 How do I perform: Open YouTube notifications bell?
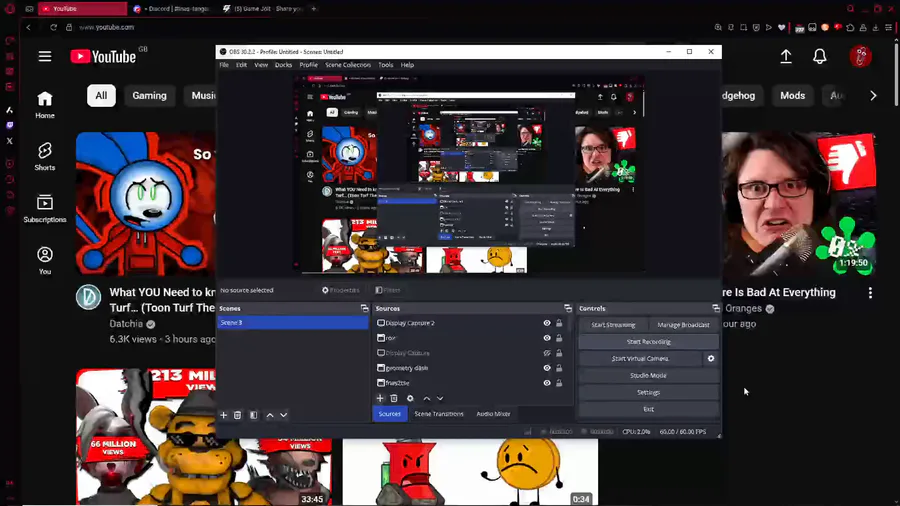tap(820, 56)
